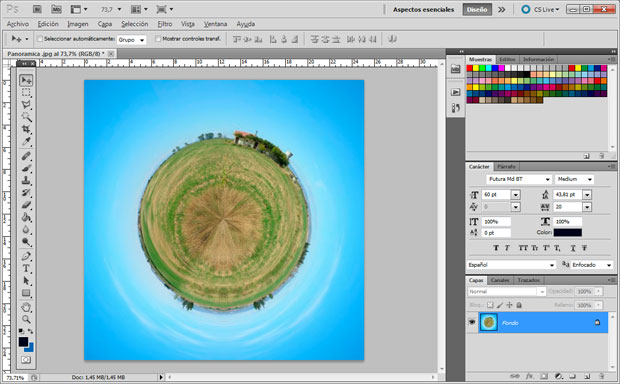Create new adjustment layer icon in Capas panel

(559, 376)
